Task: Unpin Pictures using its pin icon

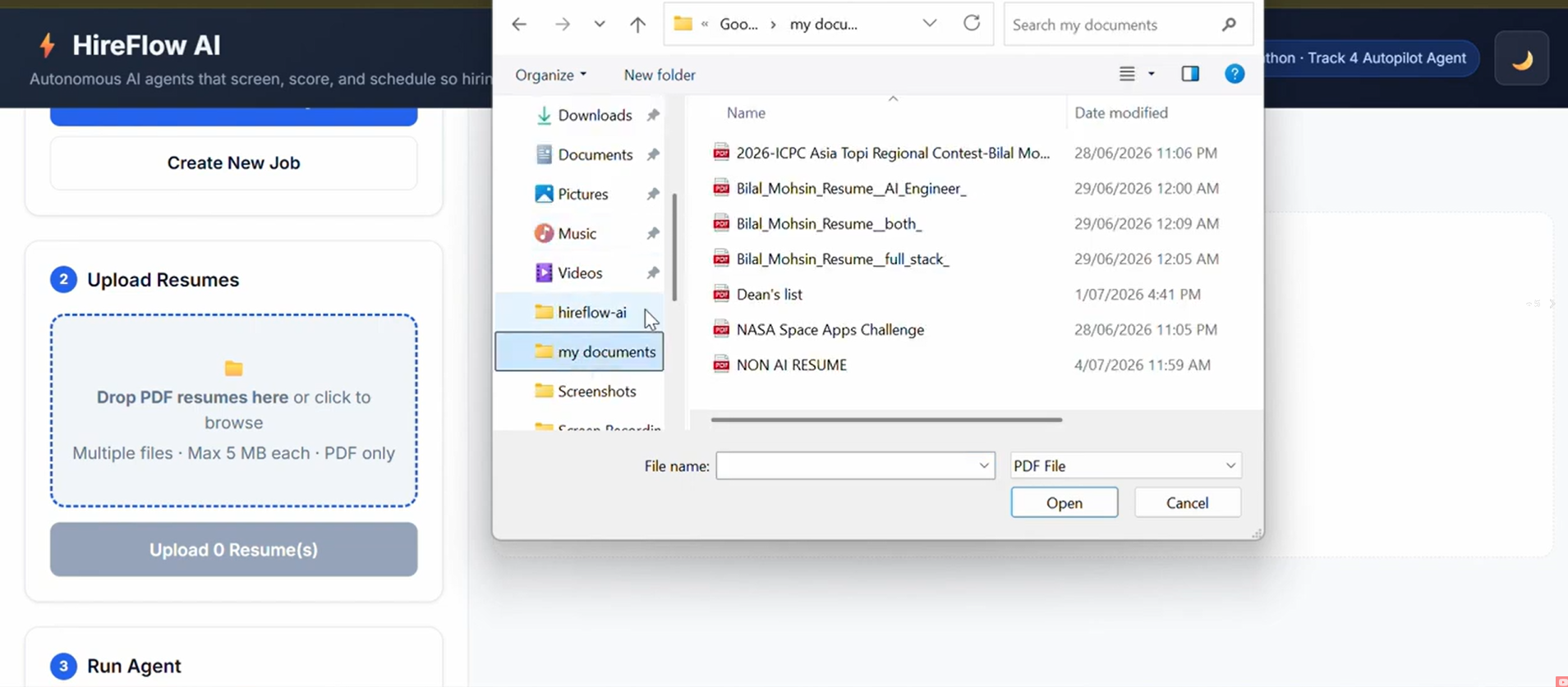Action: (653, 194)
